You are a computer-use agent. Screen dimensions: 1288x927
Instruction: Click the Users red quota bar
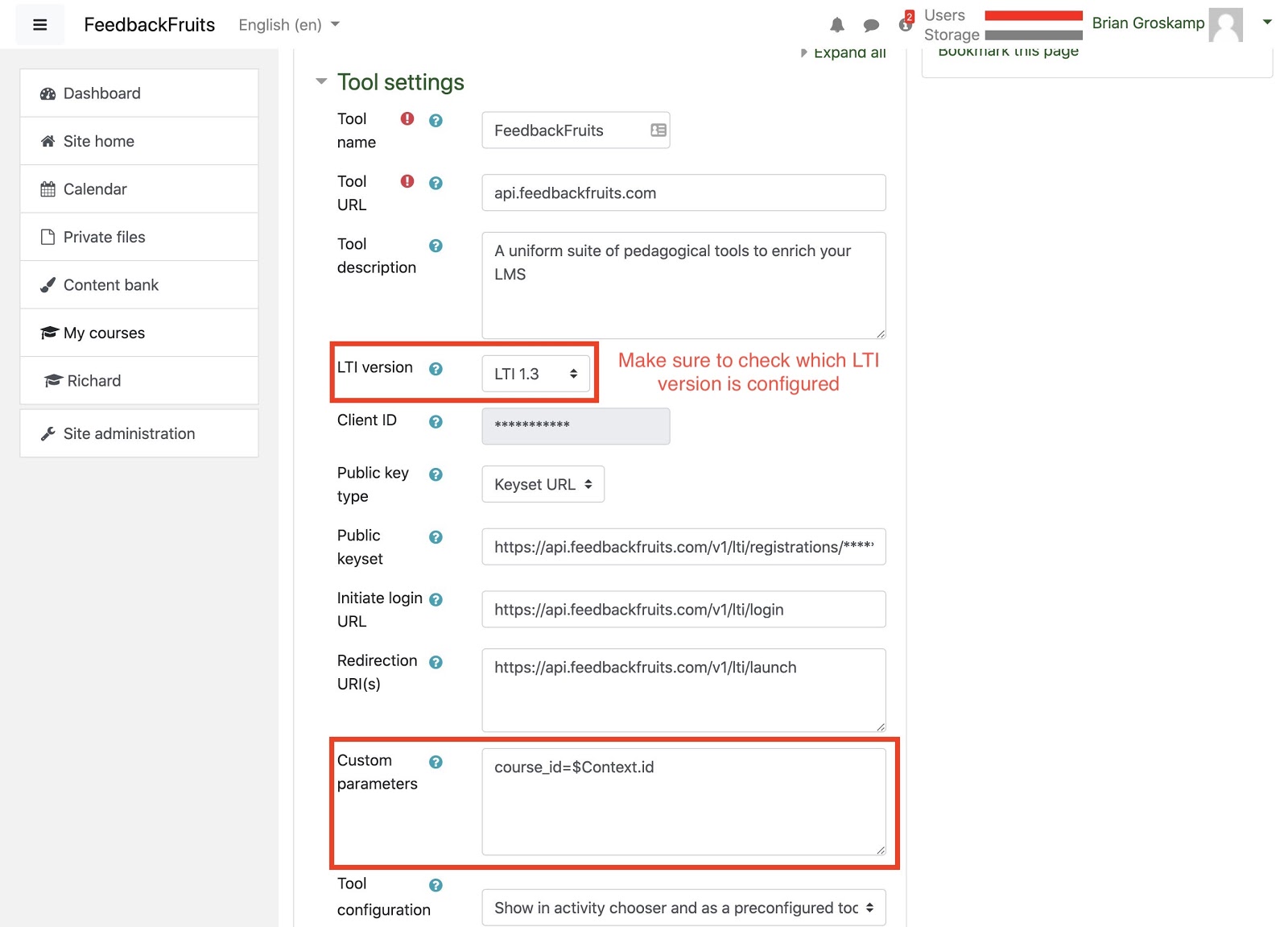point(1034,15)
